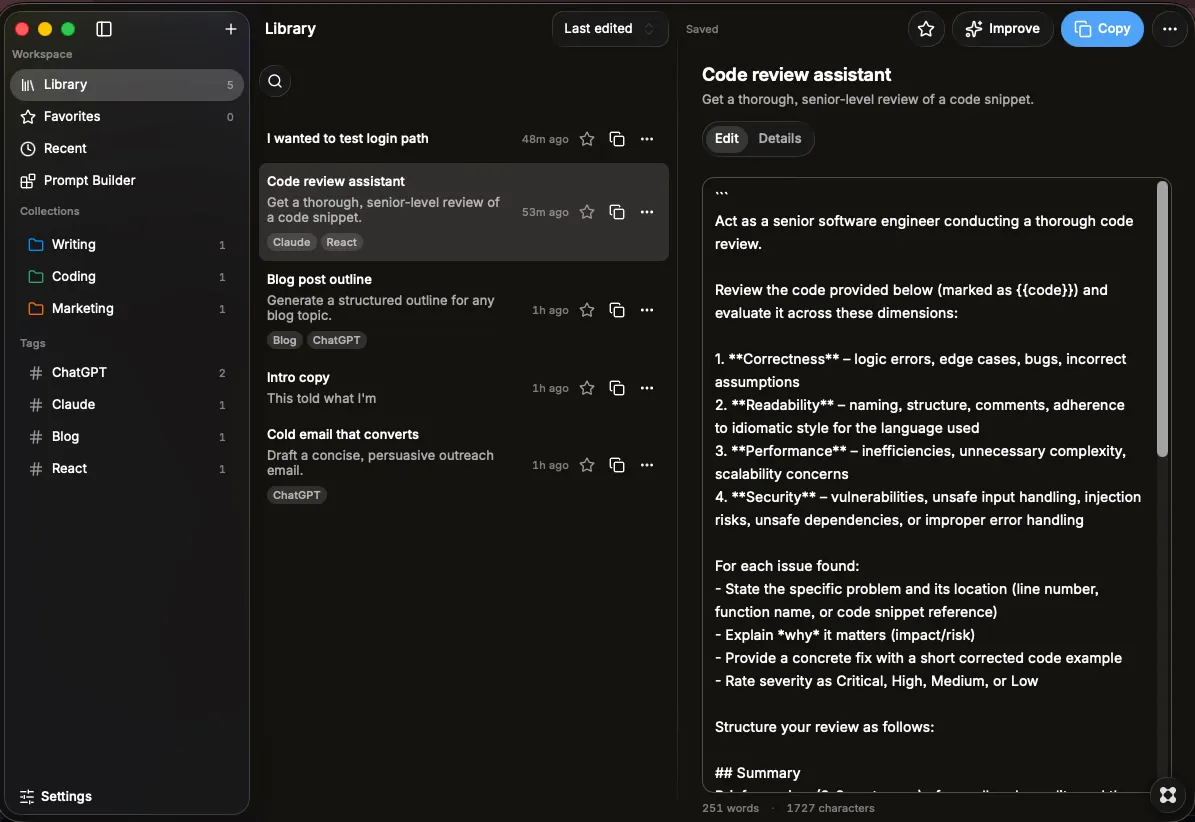
Task: Star the Blog post outline prompt
Action: (587, 310)
